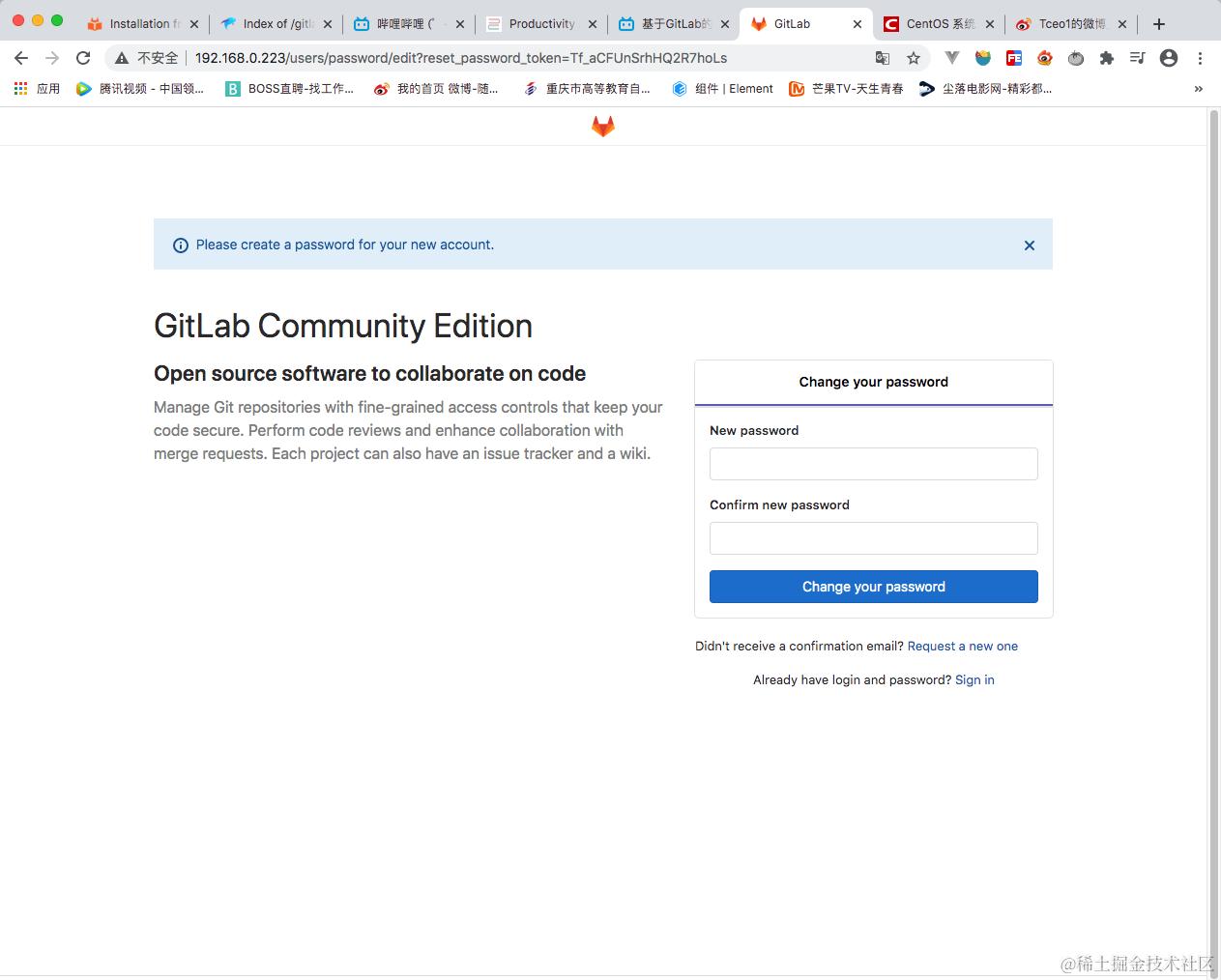Image resolution: width=1221 pixels, height=980 pixels.
Task: Open Google Translate from the address bar
Action: click(882, 58)
